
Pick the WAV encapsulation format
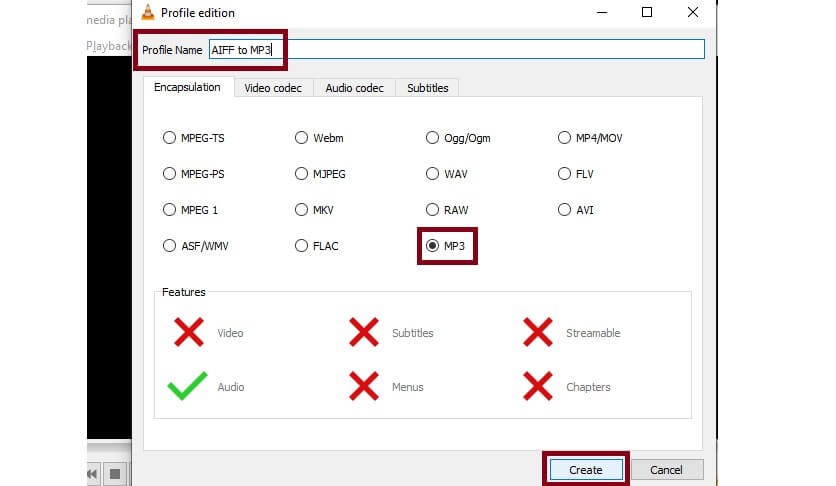click(433, 174)
